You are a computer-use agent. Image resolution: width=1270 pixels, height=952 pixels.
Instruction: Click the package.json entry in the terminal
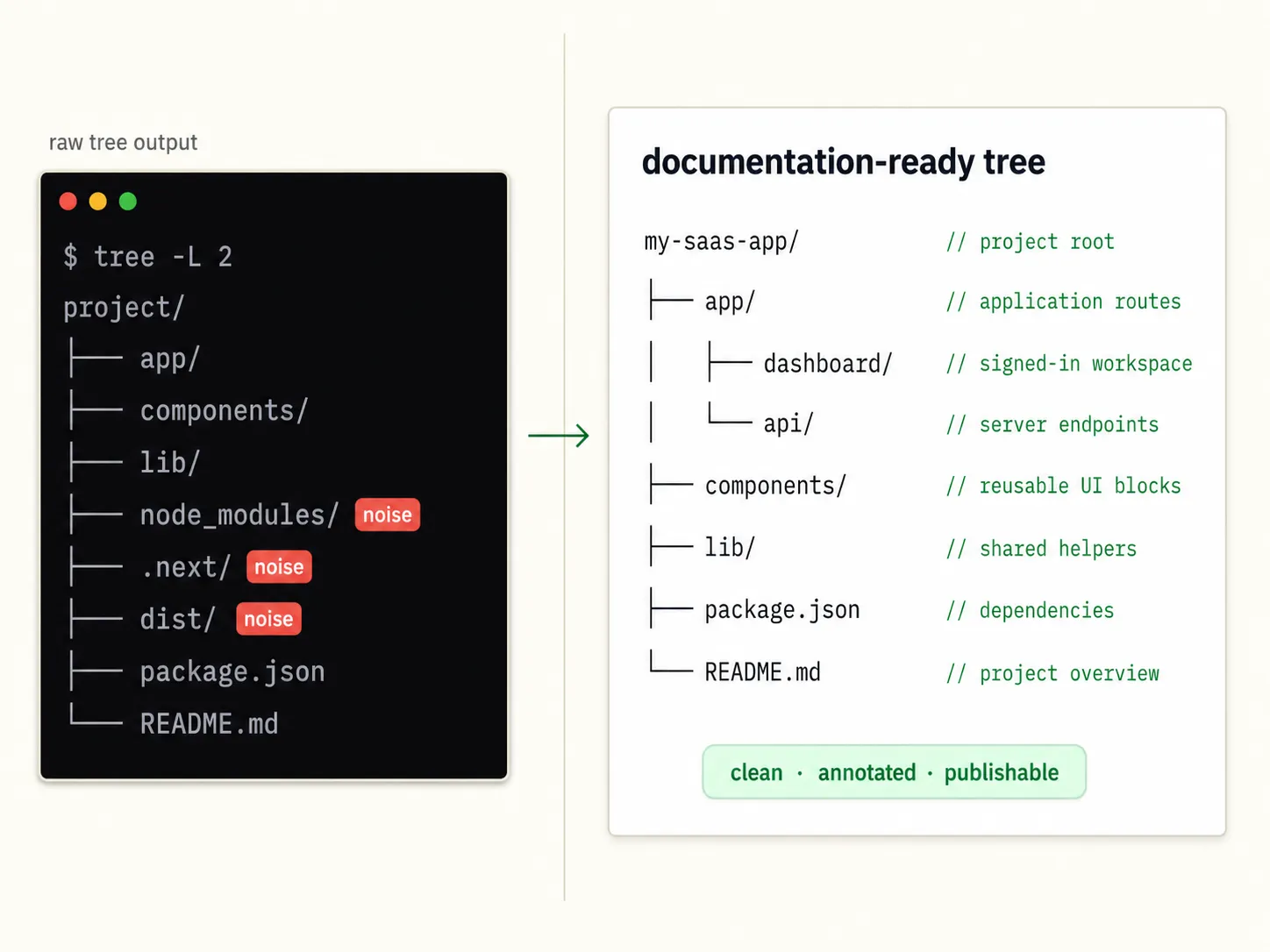[x=232, y=671]
